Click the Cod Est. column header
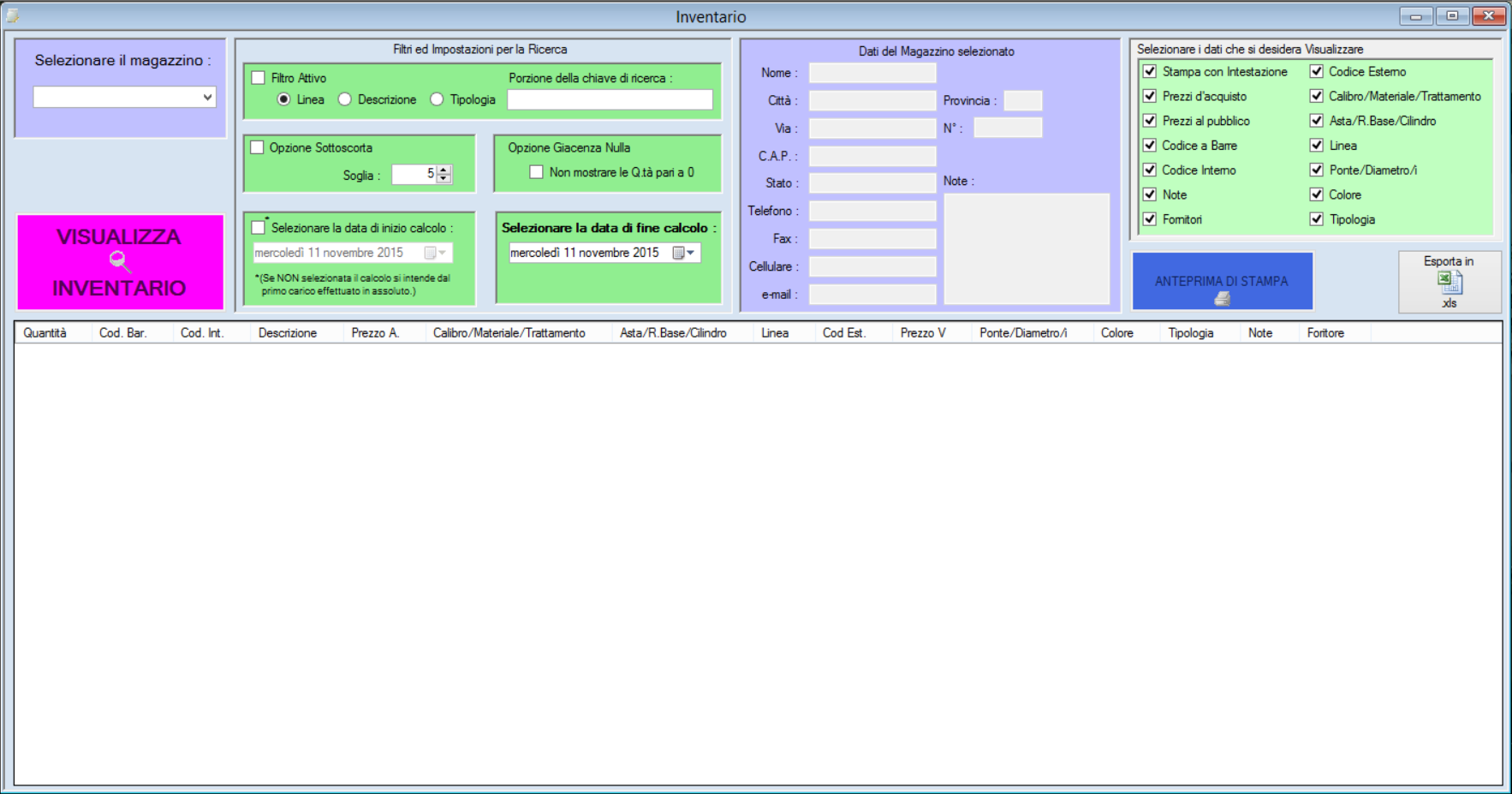This screenshot has width=1512, height=794. (854, 332)
